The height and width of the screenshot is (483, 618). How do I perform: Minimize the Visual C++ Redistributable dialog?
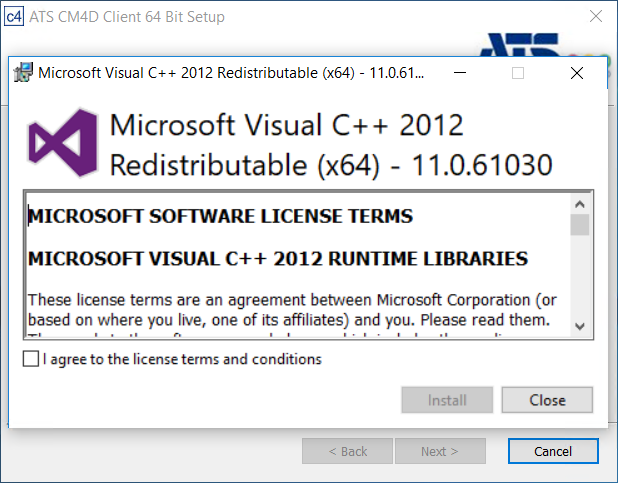point(459,73)
